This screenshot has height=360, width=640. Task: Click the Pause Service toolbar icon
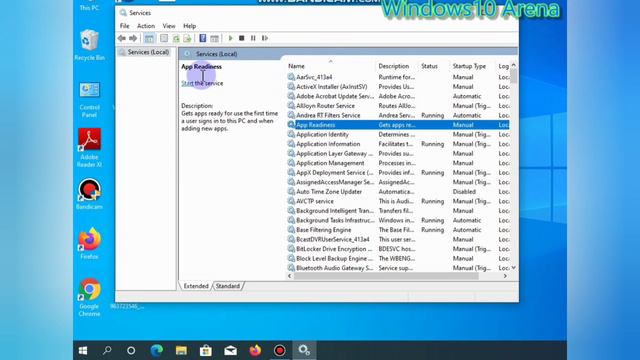coord(253,38)
